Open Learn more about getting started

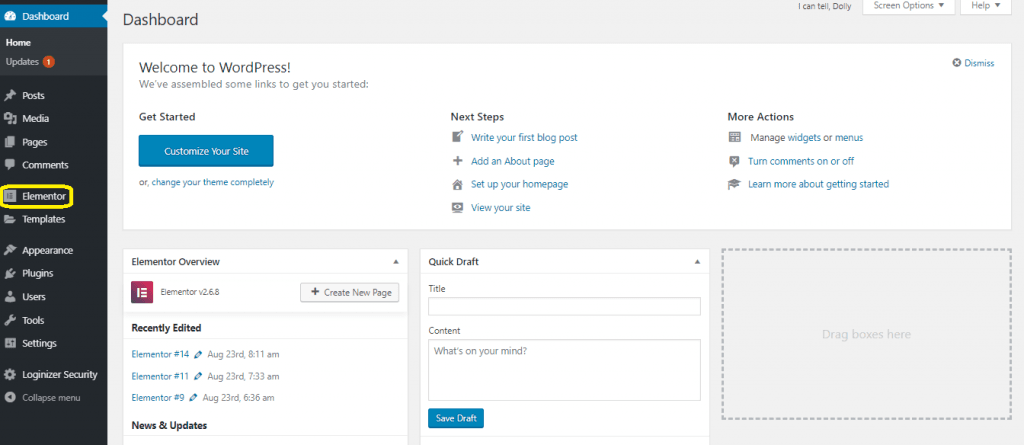point(819,184)
